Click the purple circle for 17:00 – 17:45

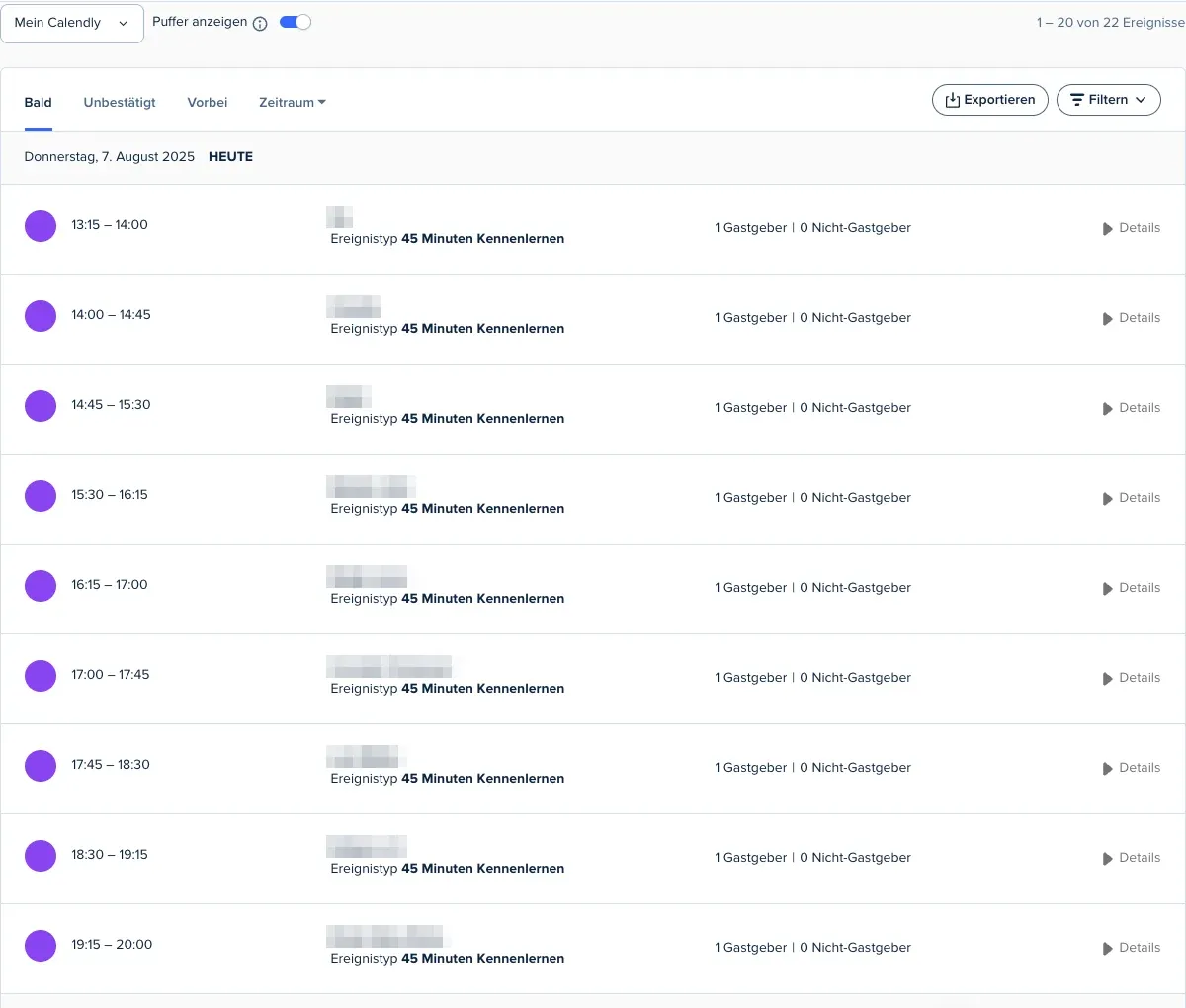coord(41,676)
